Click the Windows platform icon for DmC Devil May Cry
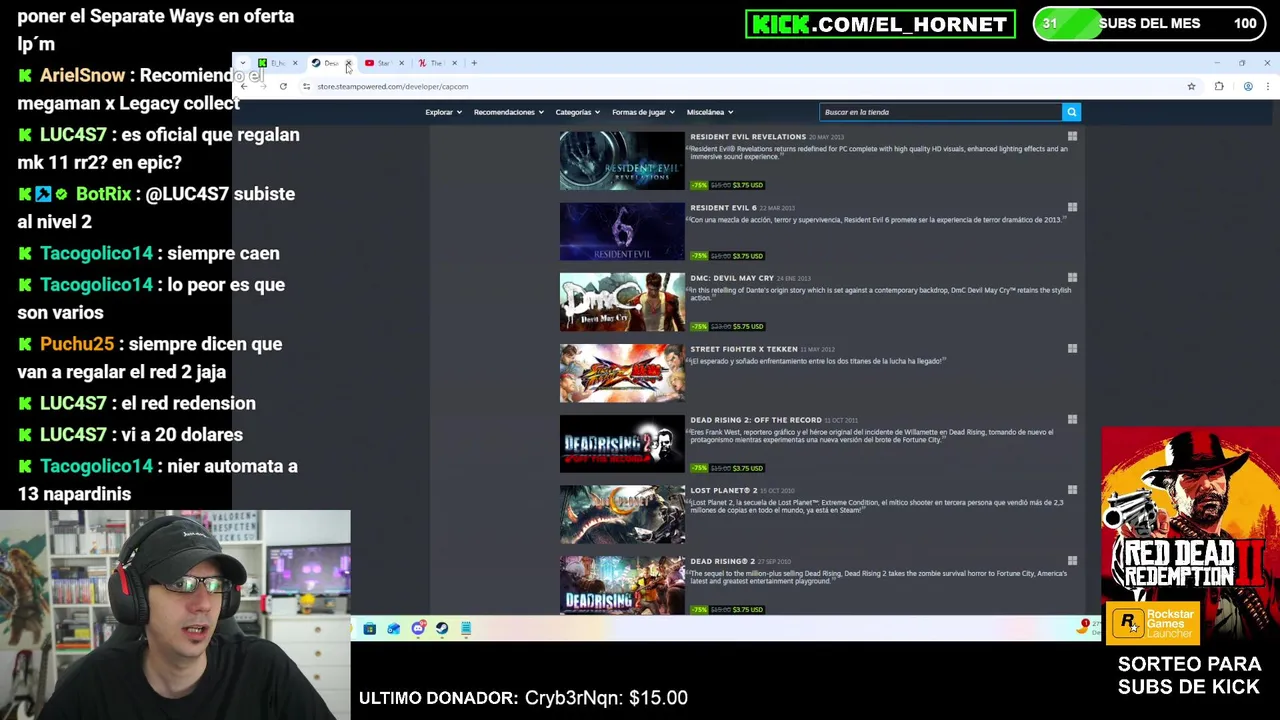 (1072, 278)
